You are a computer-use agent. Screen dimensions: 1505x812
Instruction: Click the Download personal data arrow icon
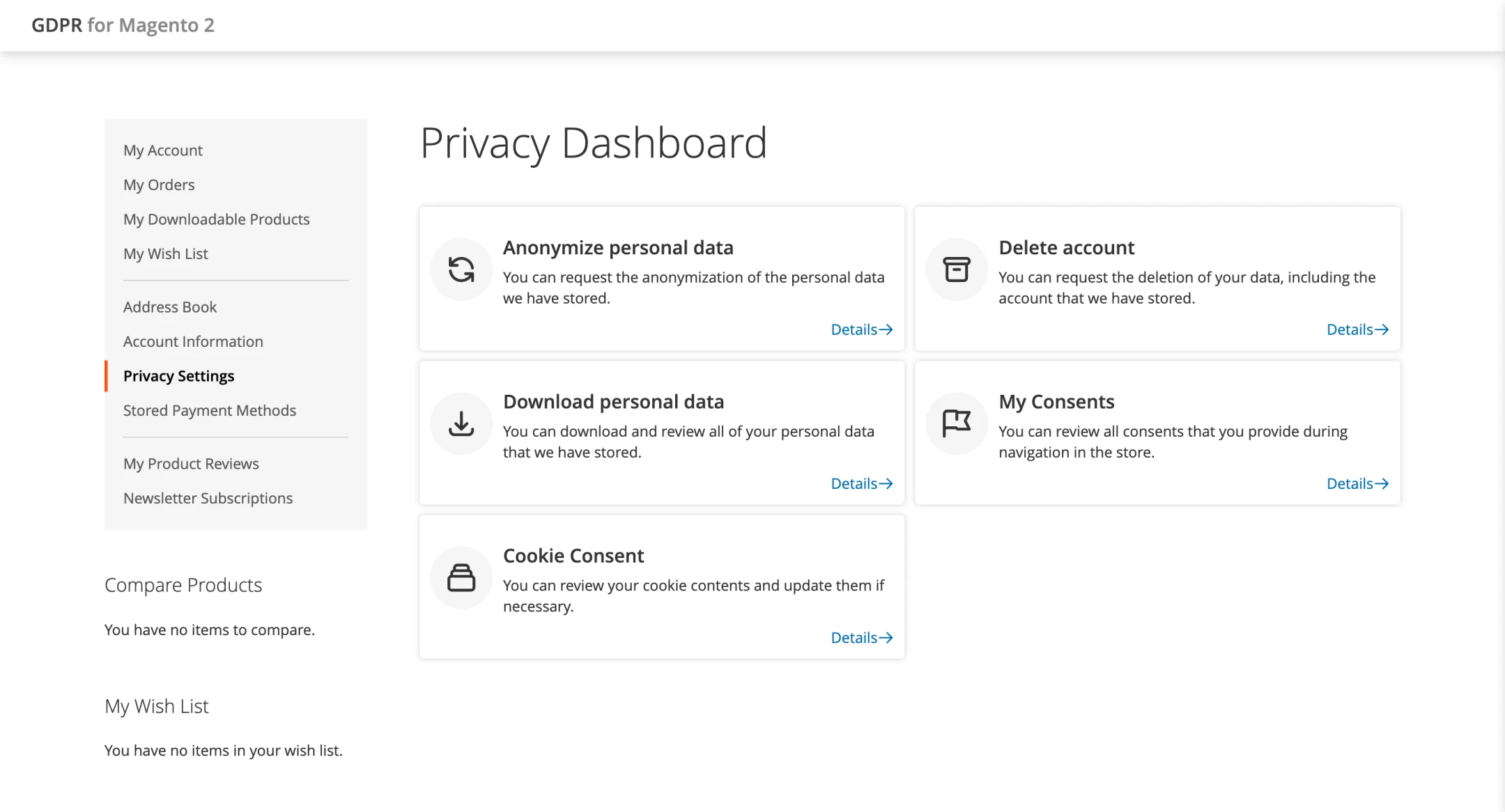(461, 423)
